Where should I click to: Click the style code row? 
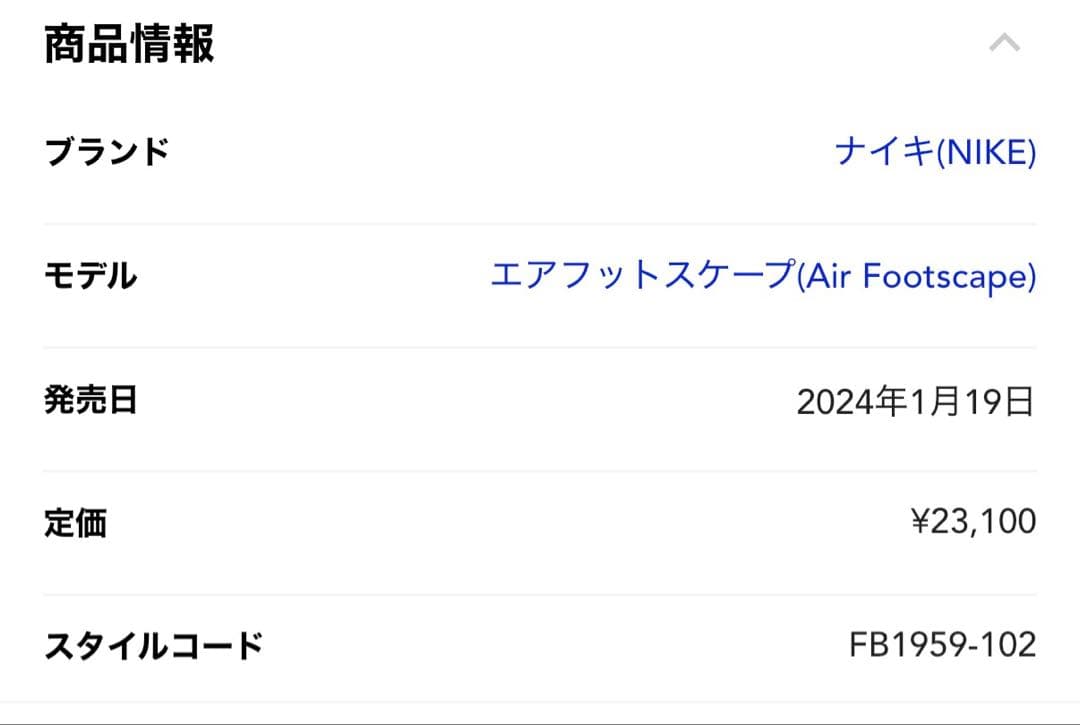(x=540, y=645)
